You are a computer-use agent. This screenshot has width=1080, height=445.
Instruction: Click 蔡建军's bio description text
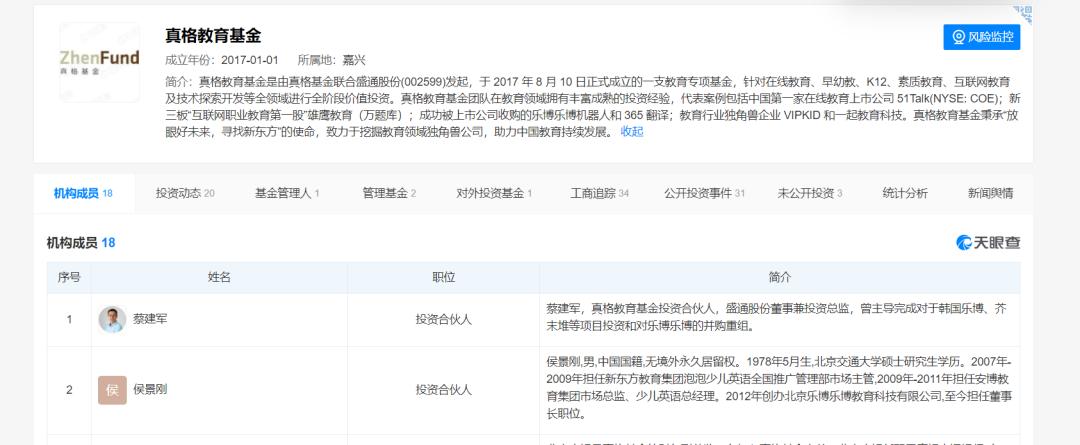click(x=776, y=318)
